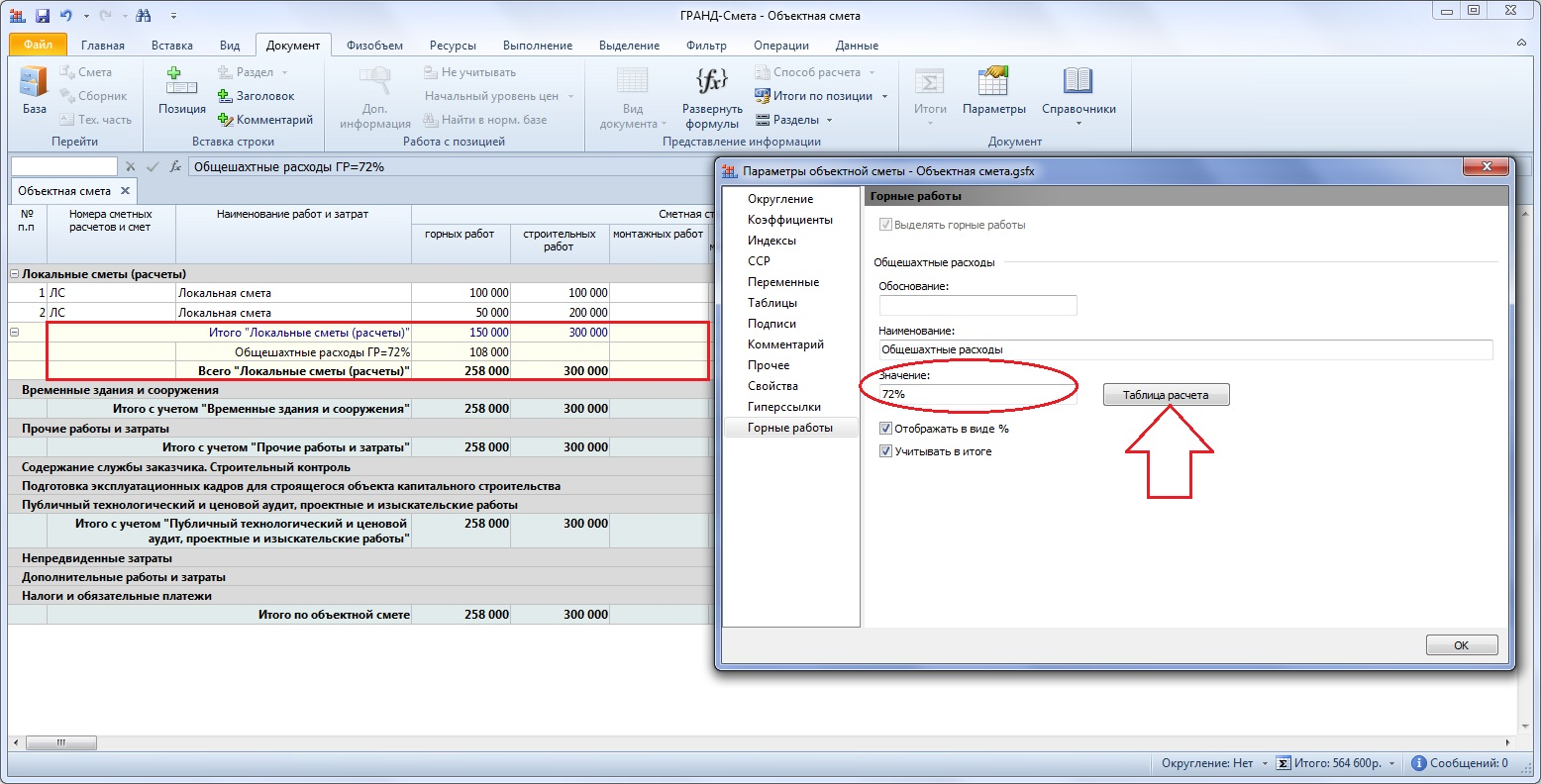Click the Save icon in quick access toolbar

coord(42,16)
